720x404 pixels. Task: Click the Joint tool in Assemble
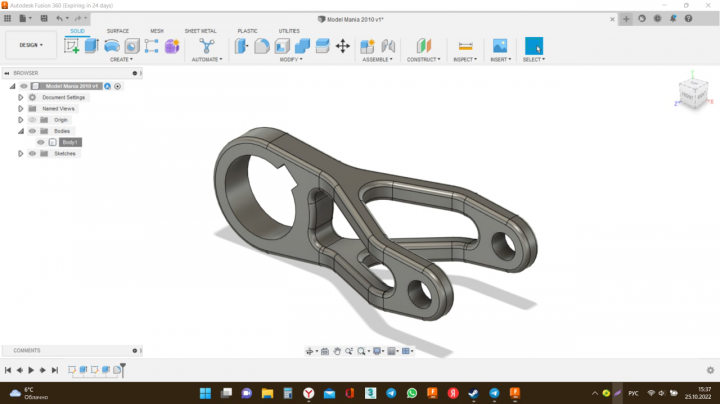(388, 46)
